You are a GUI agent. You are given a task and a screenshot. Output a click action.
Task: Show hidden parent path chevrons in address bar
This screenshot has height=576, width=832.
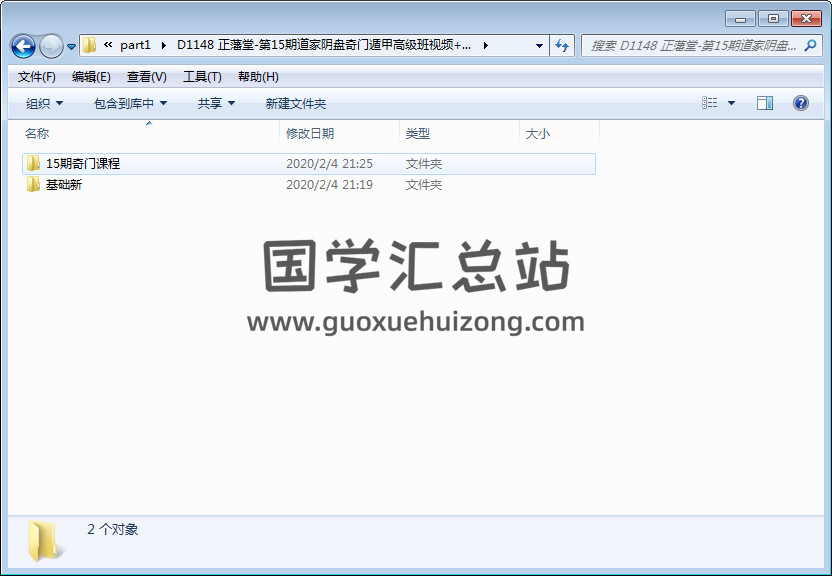(x=108, y=45)
